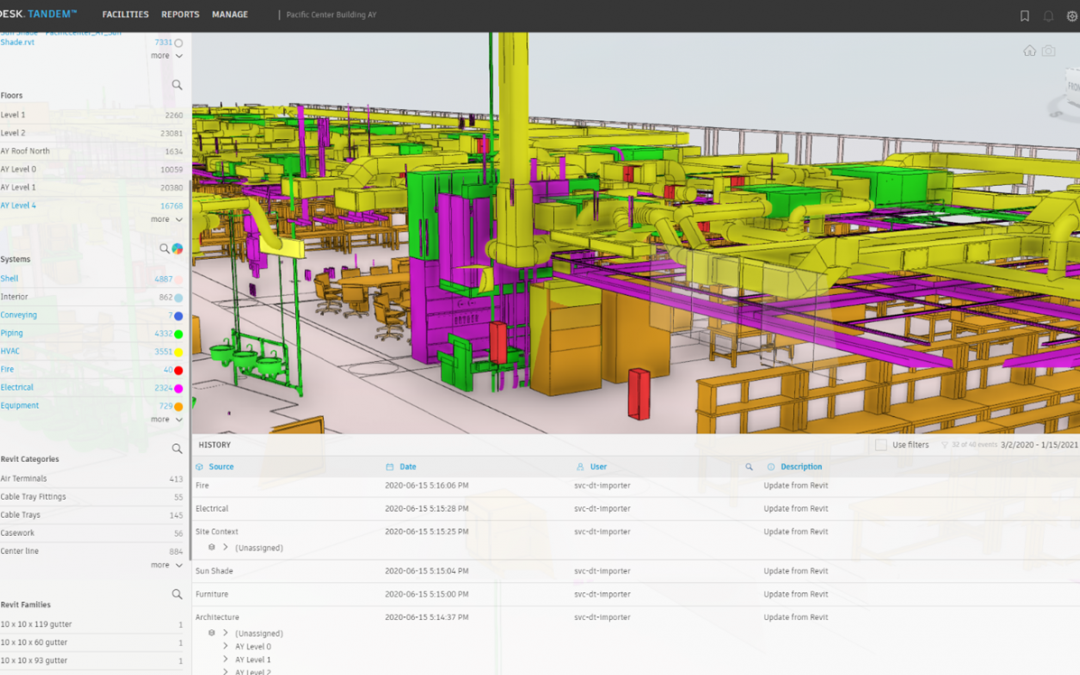Expand more models under Sun Shade.rvt
Image resolution: width=1080 pixels, height=675 pixels.
pyautogui.click(x=167, y=56)
